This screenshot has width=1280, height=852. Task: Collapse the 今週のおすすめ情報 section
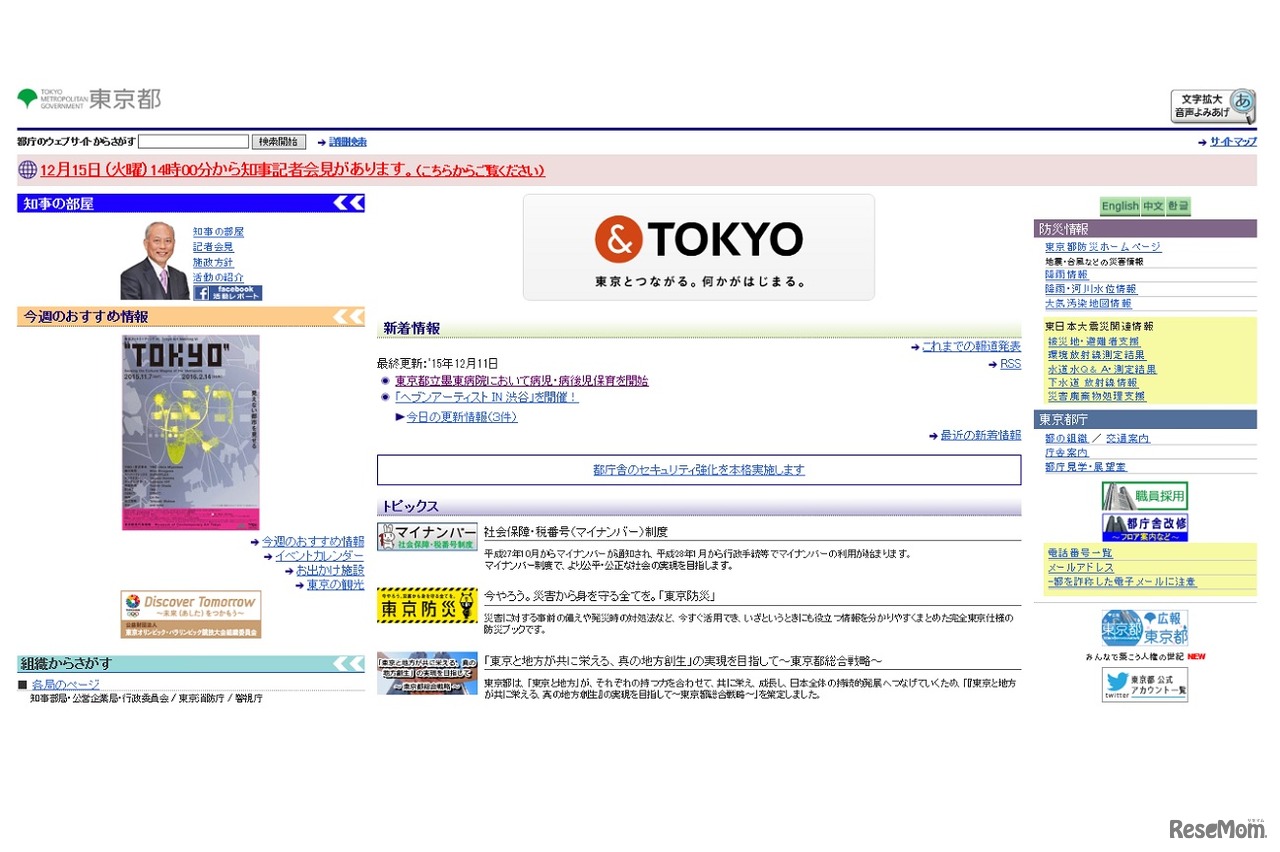(x=349, y=317)
